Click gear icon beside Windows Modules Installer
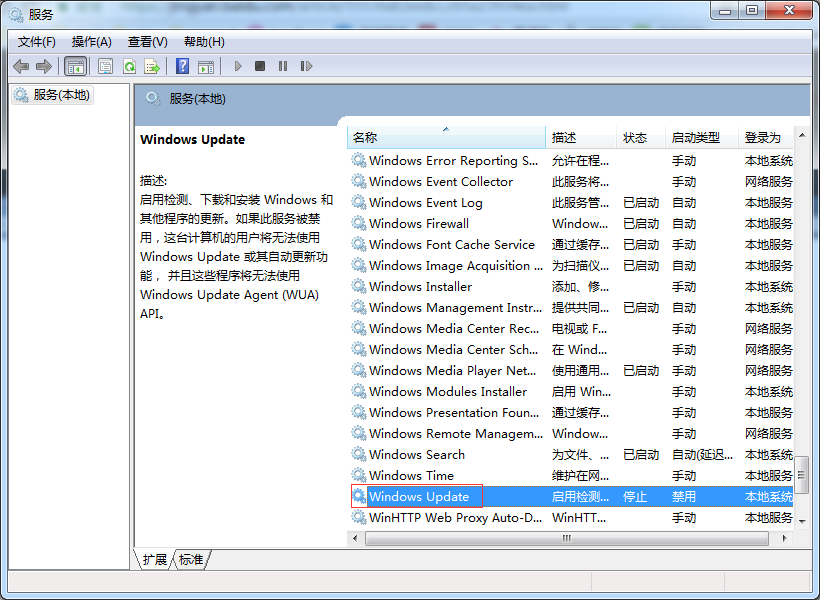The width and height of the screenshot is (820, 600). pyautogui.click(x=359, y=391)
